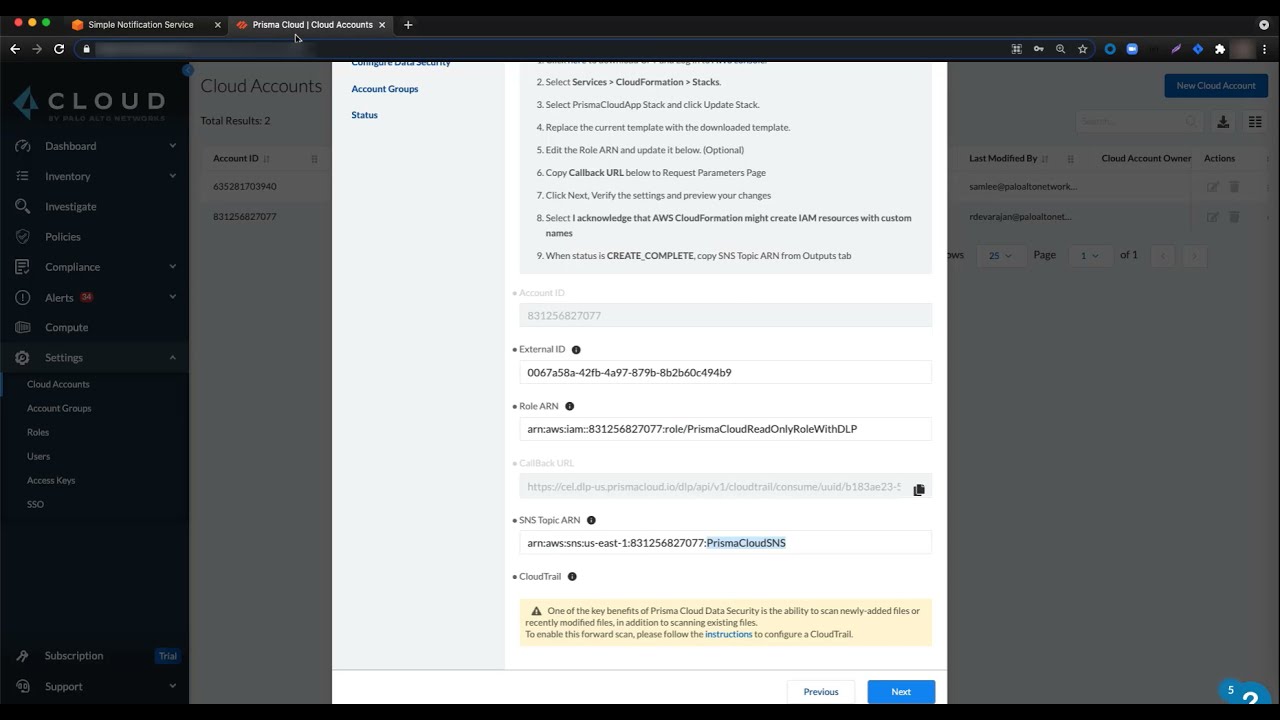Open rows per page dropdown 25

click(999, 255)
